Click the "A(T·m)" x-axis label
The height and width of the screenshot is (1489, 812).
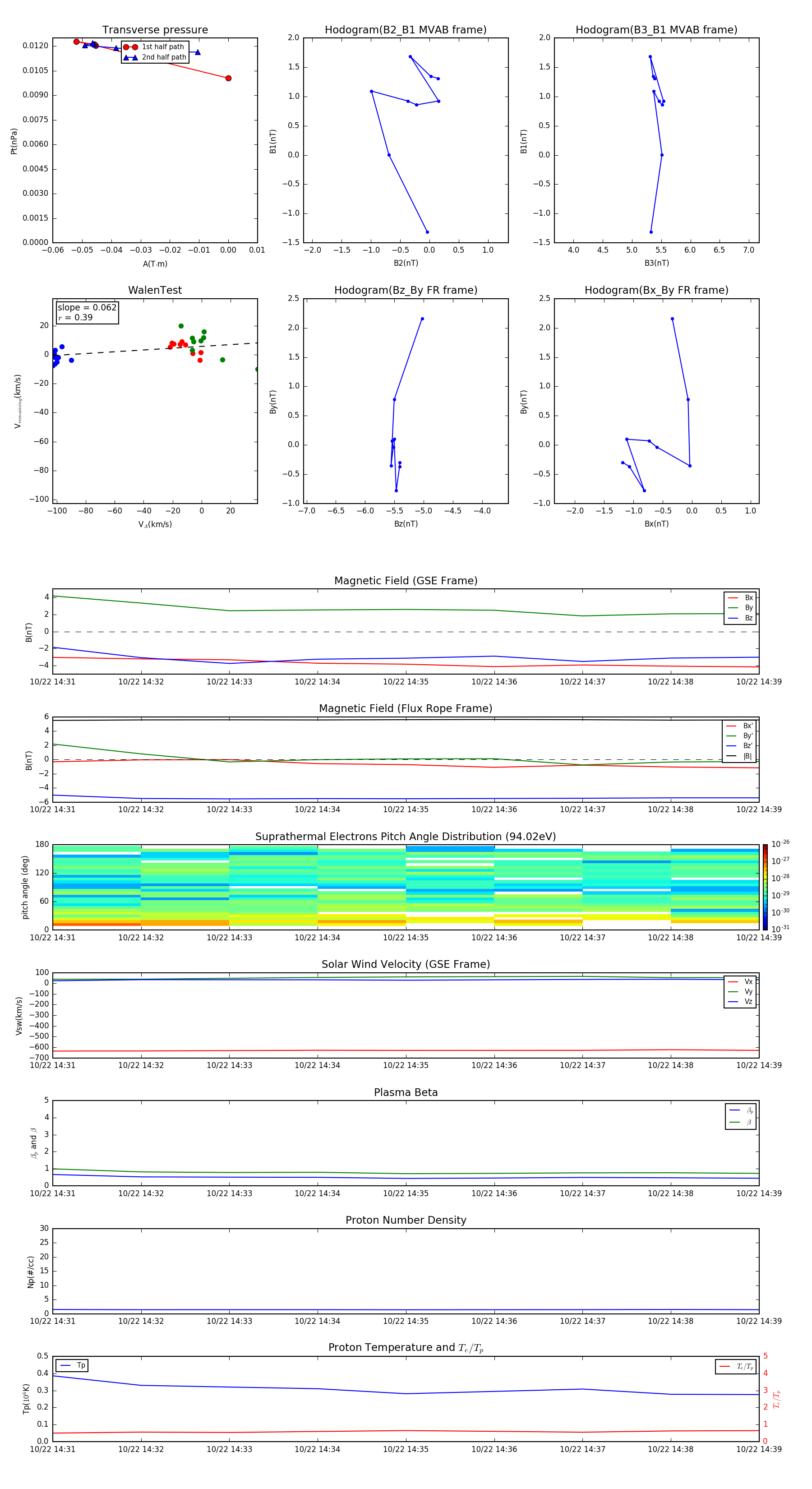click(x=155, y=264)
